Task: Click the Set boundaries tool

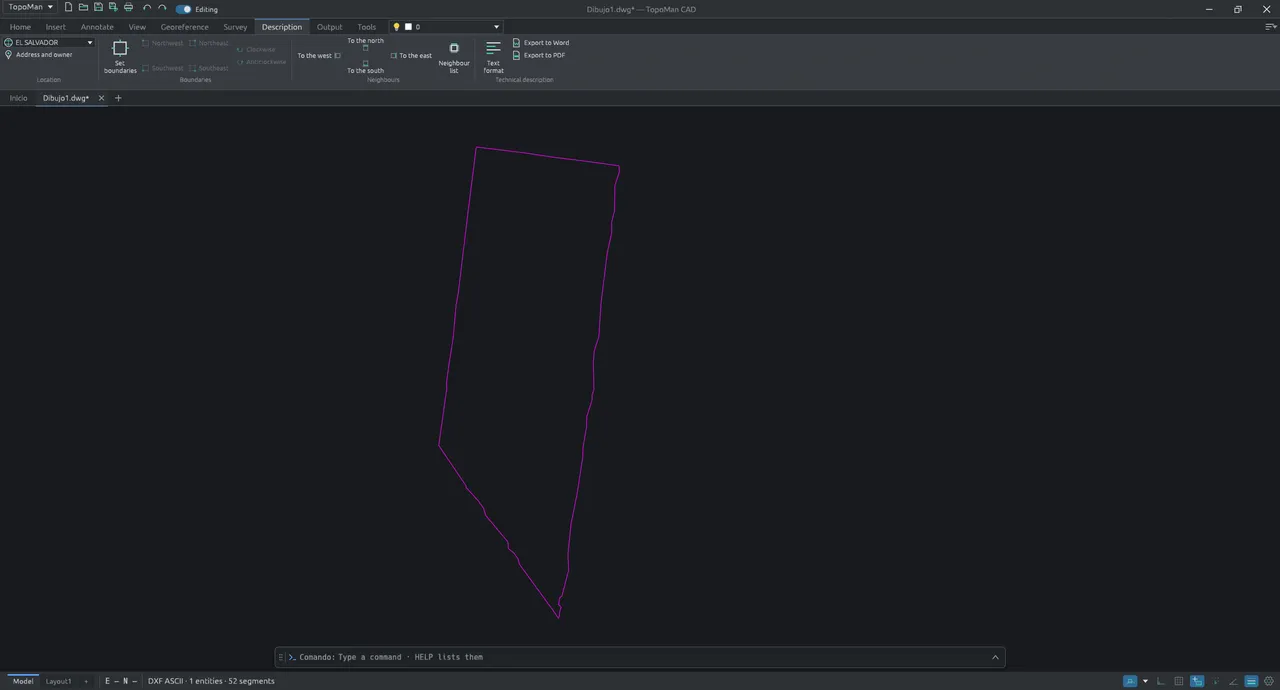Action: pyautogui.click(x=120, y=57)
